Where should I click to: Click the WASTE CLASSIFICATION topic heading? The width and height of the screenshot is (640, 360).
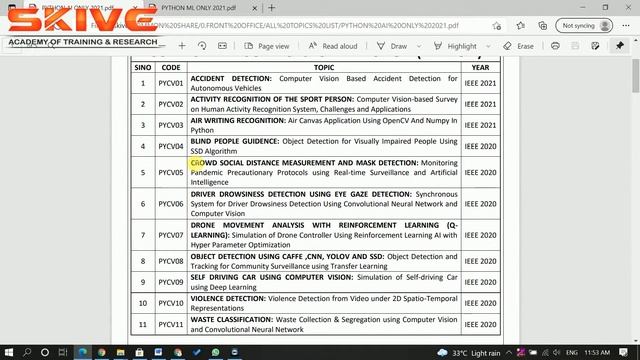click(231, 320)
